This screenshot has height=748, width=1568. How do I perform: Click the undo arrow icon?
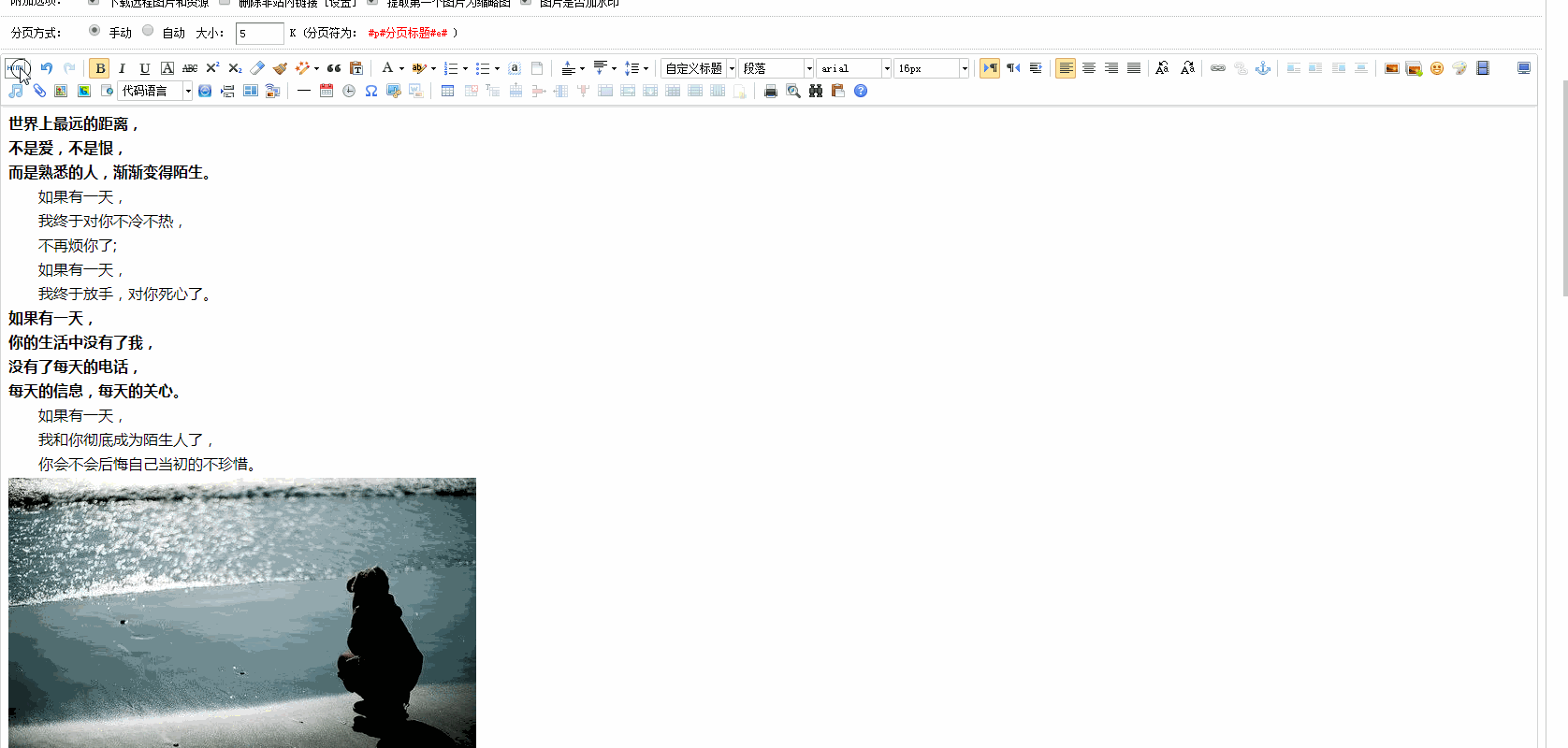point(47,68)
